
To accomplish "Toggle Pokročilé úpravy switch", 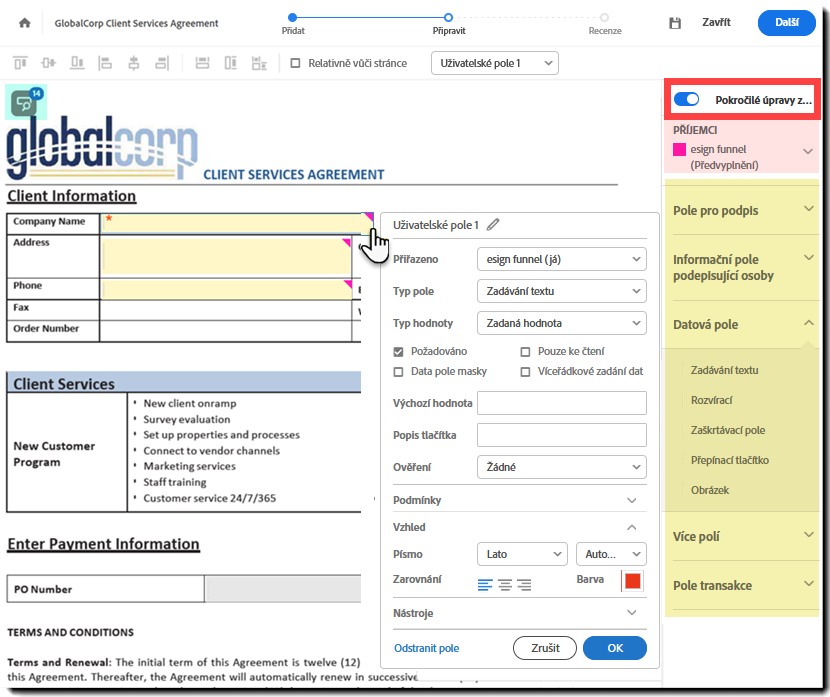I will (687, 99).
